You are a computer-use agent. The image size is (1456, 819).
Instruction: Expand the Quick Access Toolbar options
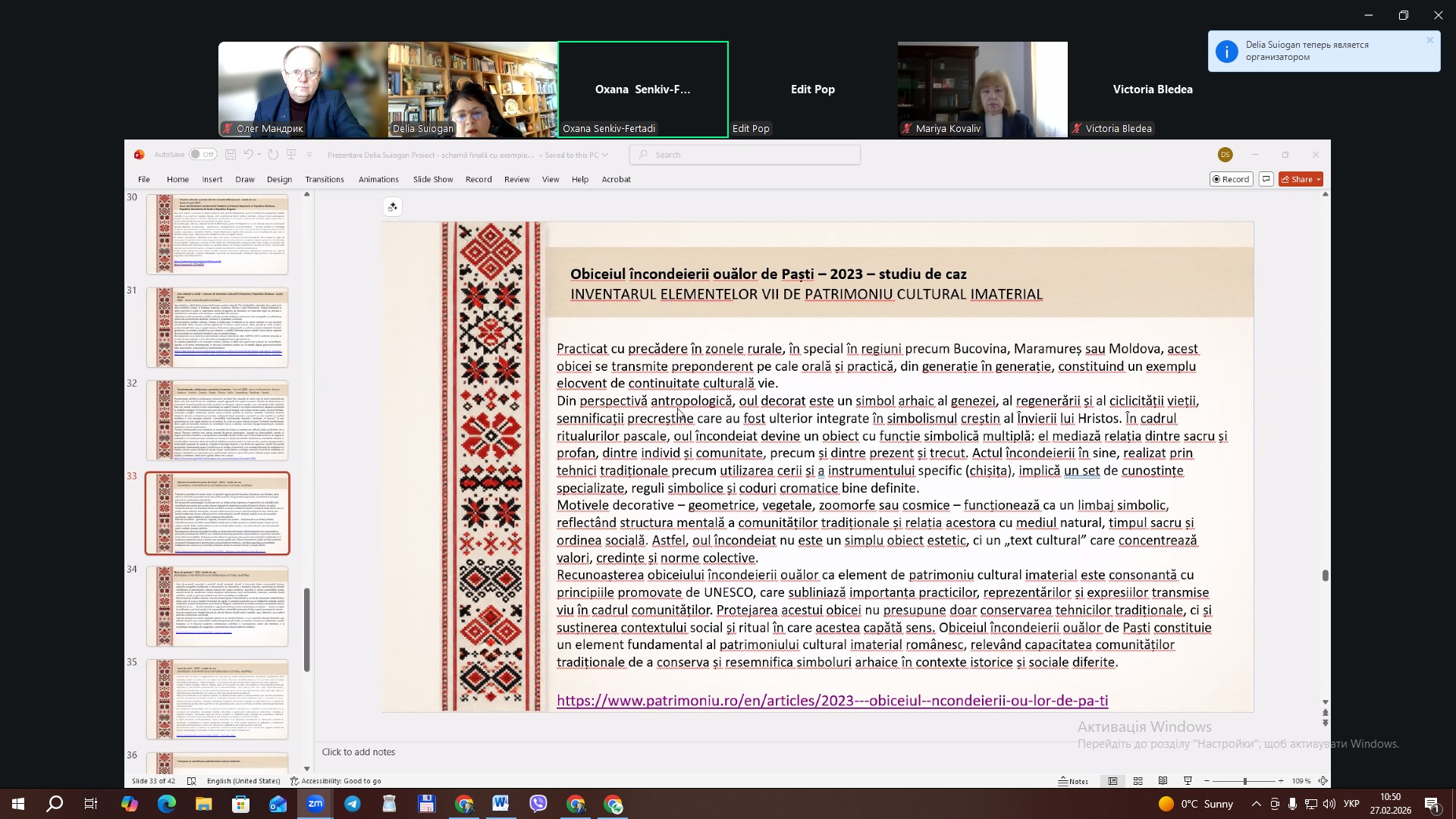(309, 155)
